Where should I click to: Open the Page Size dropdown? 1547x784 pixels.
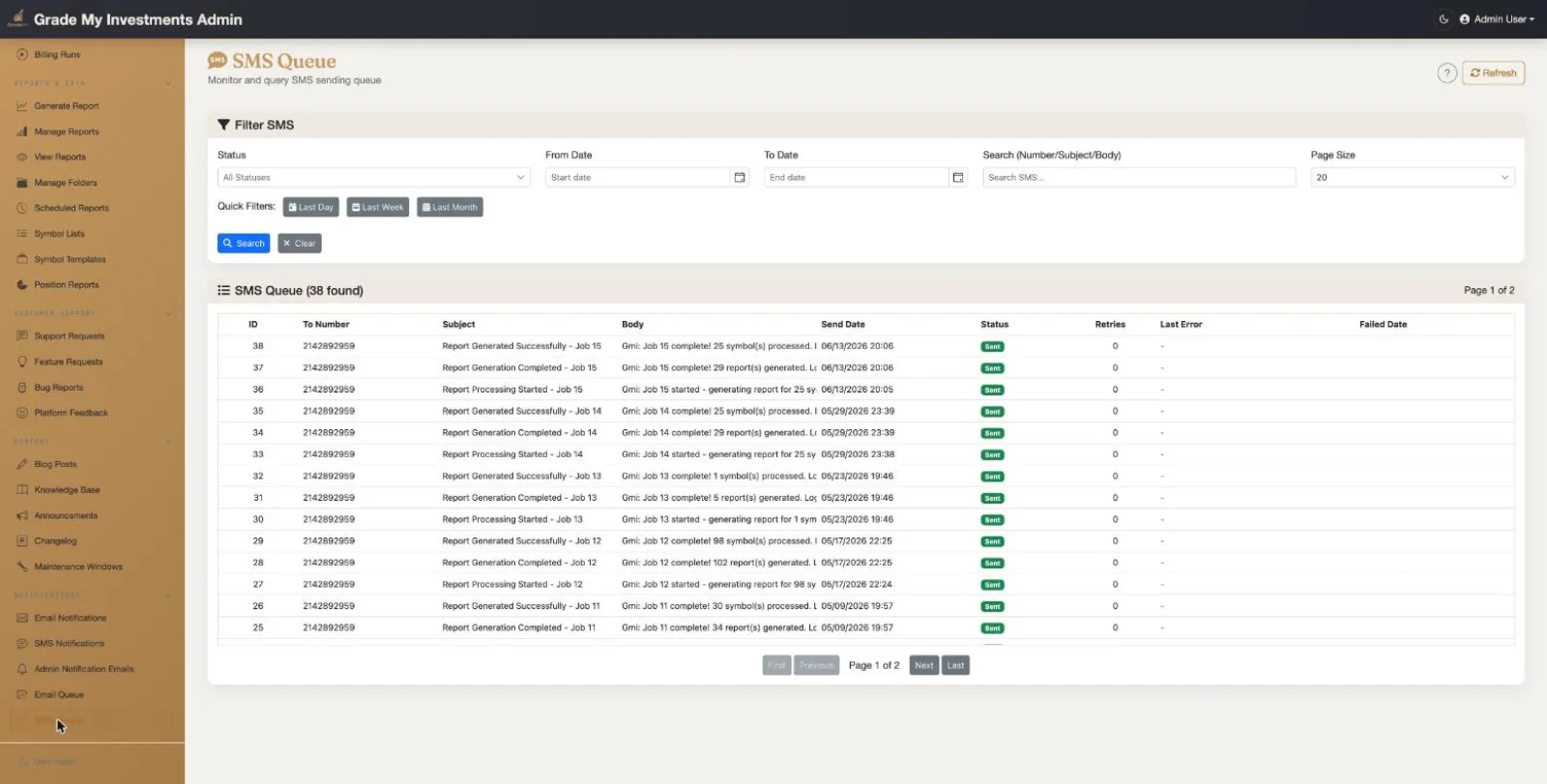pyautogui.click(x=1413, y=178)
